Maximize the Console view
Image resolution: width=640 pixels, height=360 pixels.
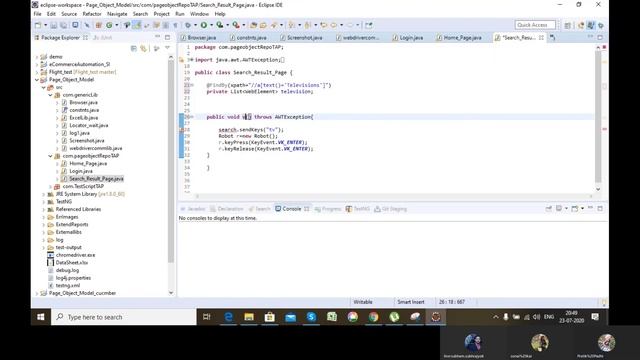(x=600, y=209)
